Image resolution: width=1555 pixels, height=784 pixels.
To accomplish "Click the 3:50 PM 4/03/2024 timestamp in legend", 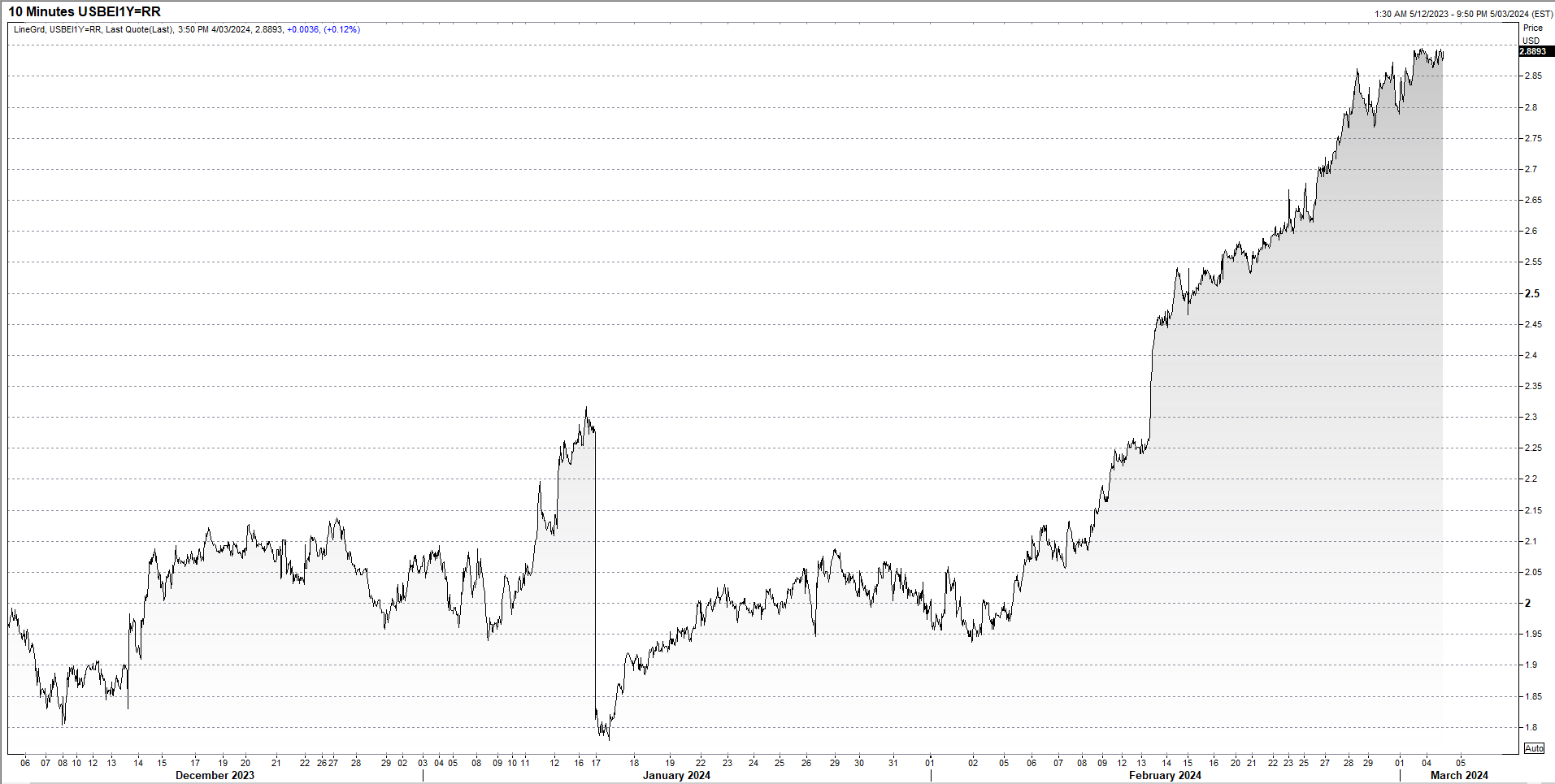I will point(214,29).
